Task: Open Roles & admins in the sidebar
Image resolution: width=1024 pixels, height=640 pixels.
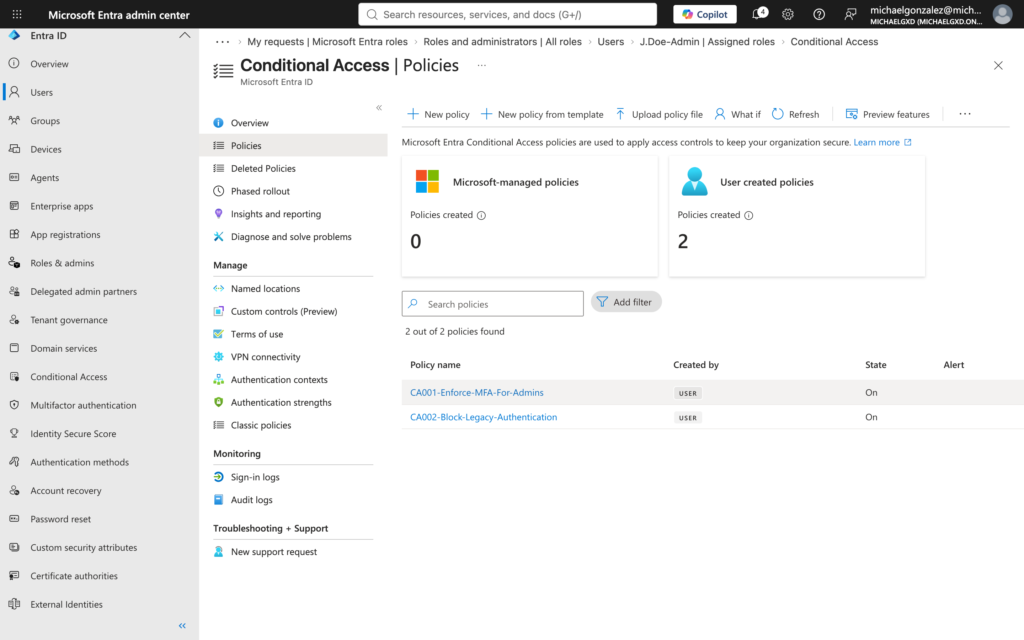Action: coord(62,263)
